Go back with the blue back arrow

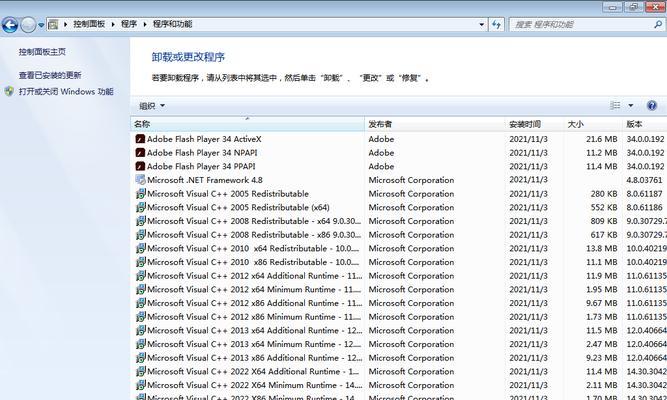point(10,25)
